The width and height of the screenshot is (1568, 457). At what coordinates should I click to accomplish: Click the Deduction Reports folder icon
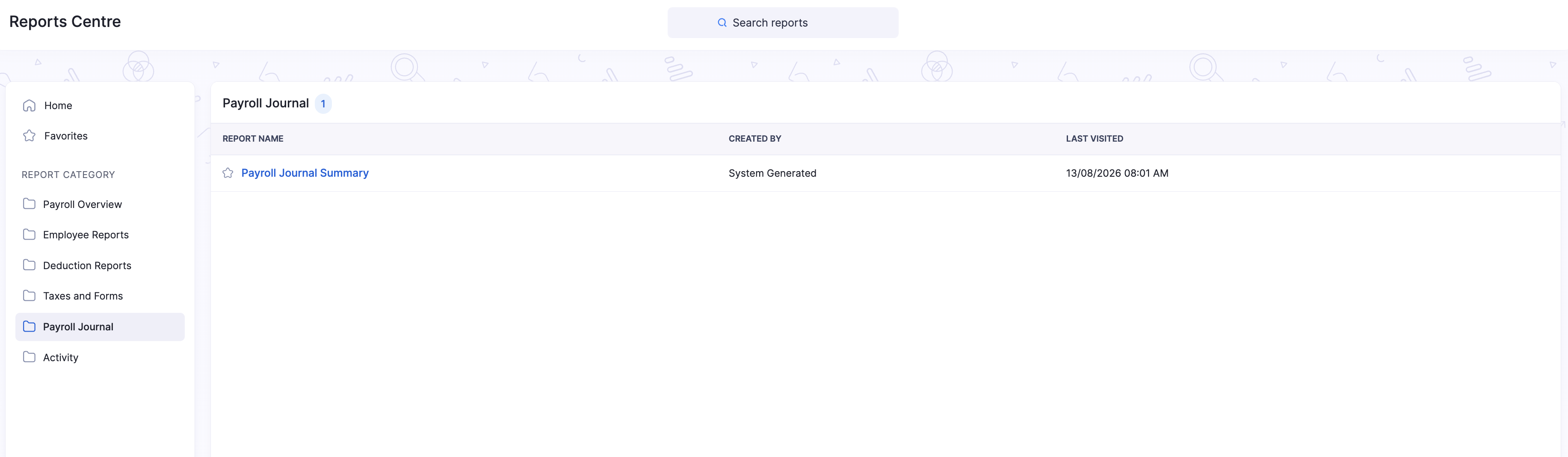point(29,265)
